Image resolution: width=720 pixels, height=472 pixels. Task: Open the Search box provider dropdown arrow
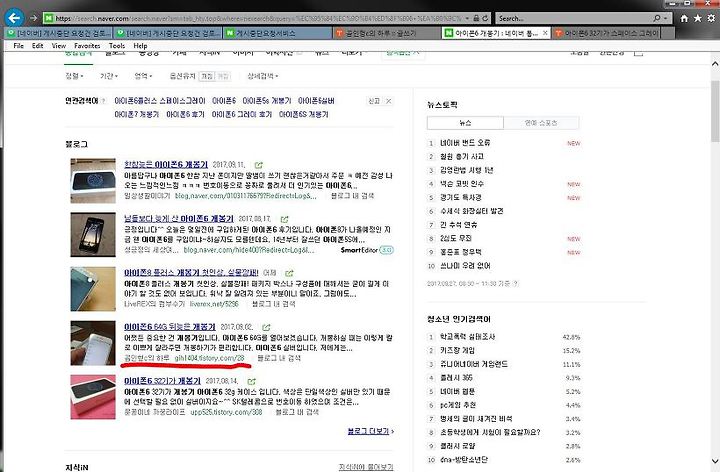click(666, 18)
